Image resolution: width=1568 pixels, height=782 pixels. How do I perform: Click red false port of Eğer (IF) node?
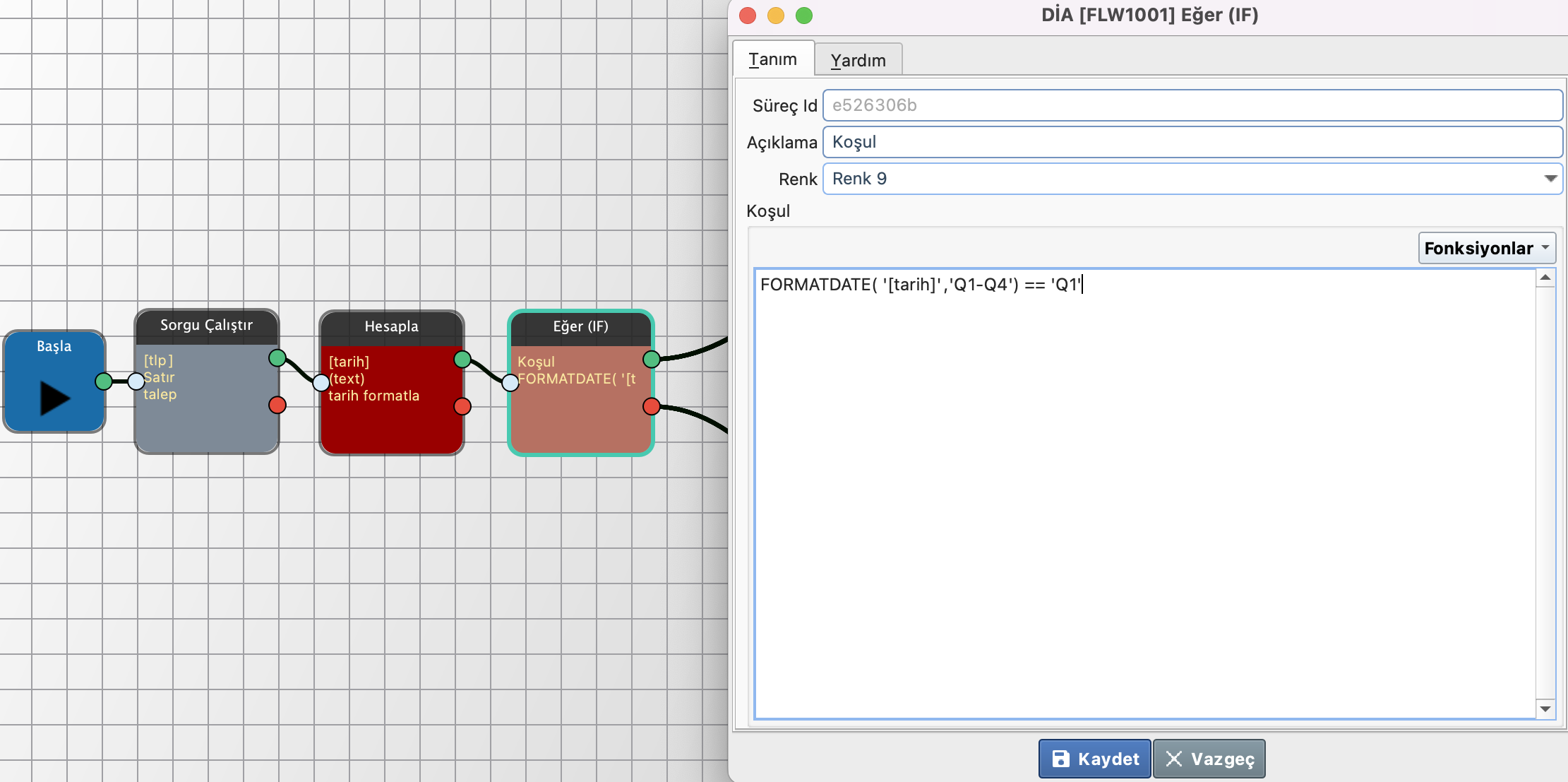tap(652, 406)
